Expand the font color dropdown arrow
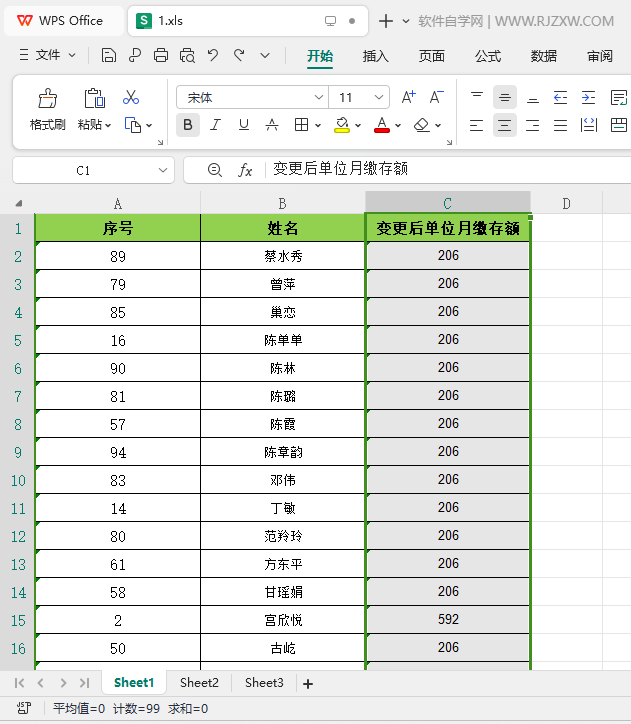 click(398, 125)
